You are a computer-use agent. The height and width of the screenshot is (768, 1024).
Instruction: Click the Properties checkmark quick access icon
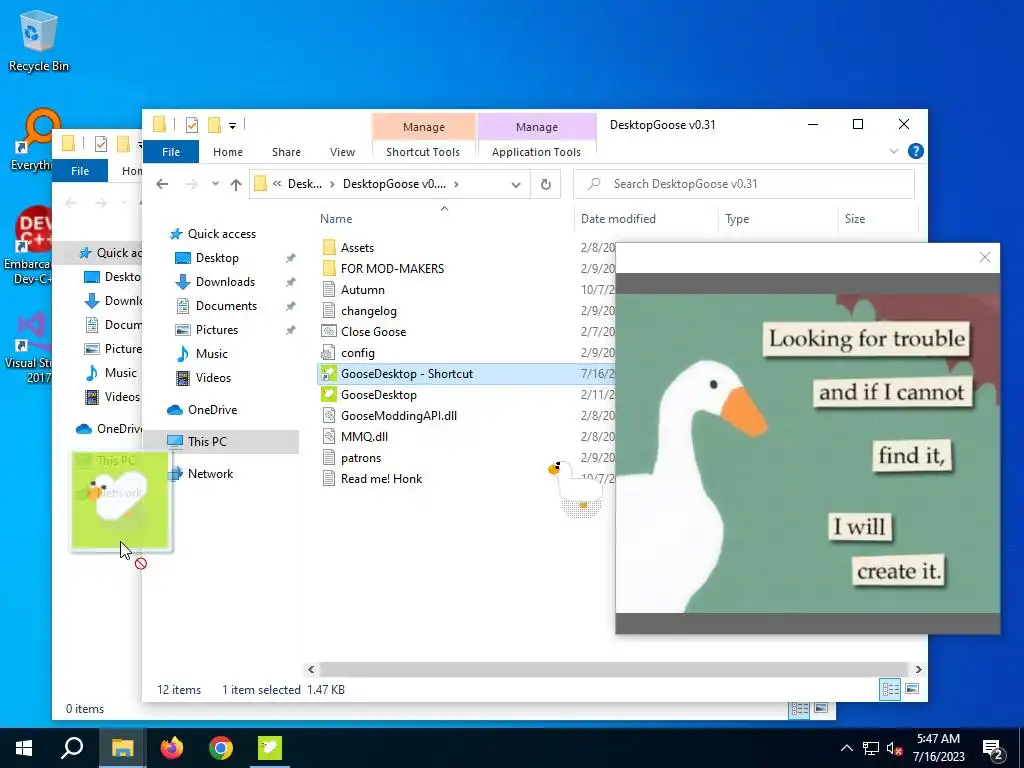[191, 124]
